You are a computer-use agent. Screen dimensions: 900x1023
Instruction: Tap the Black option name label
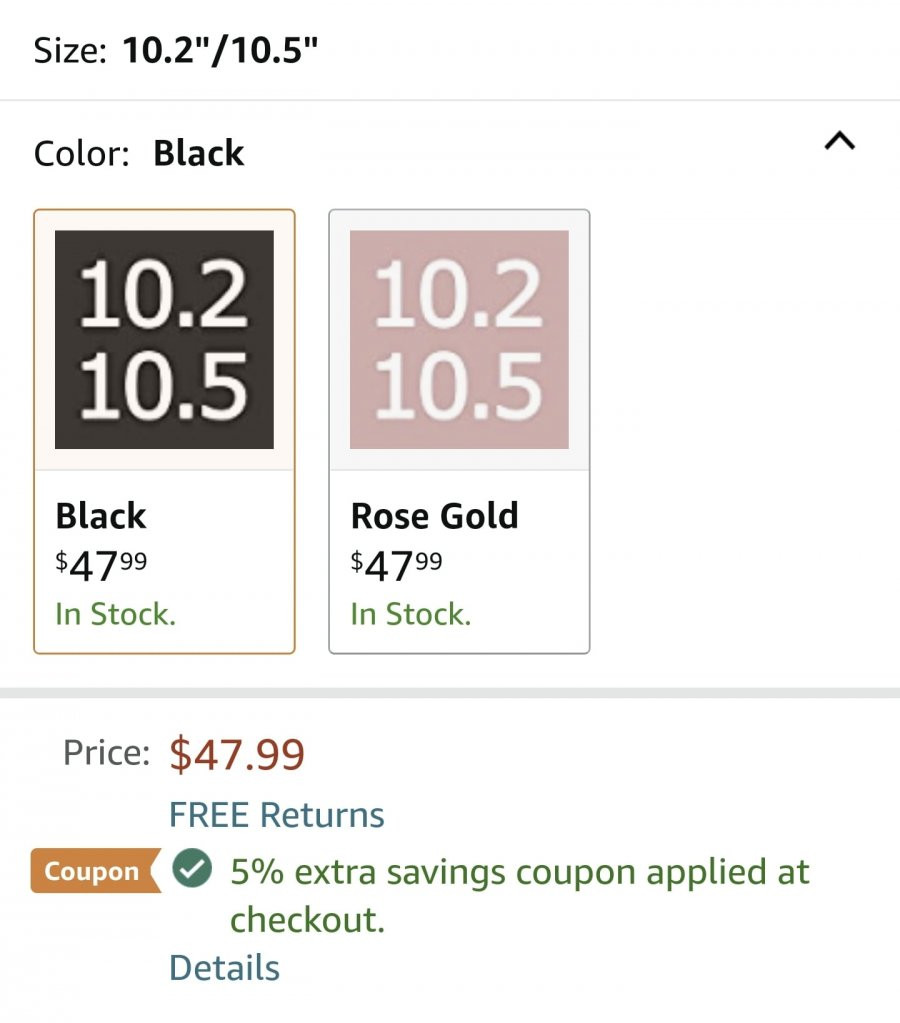pyautogui.click(x=101, y=515)
